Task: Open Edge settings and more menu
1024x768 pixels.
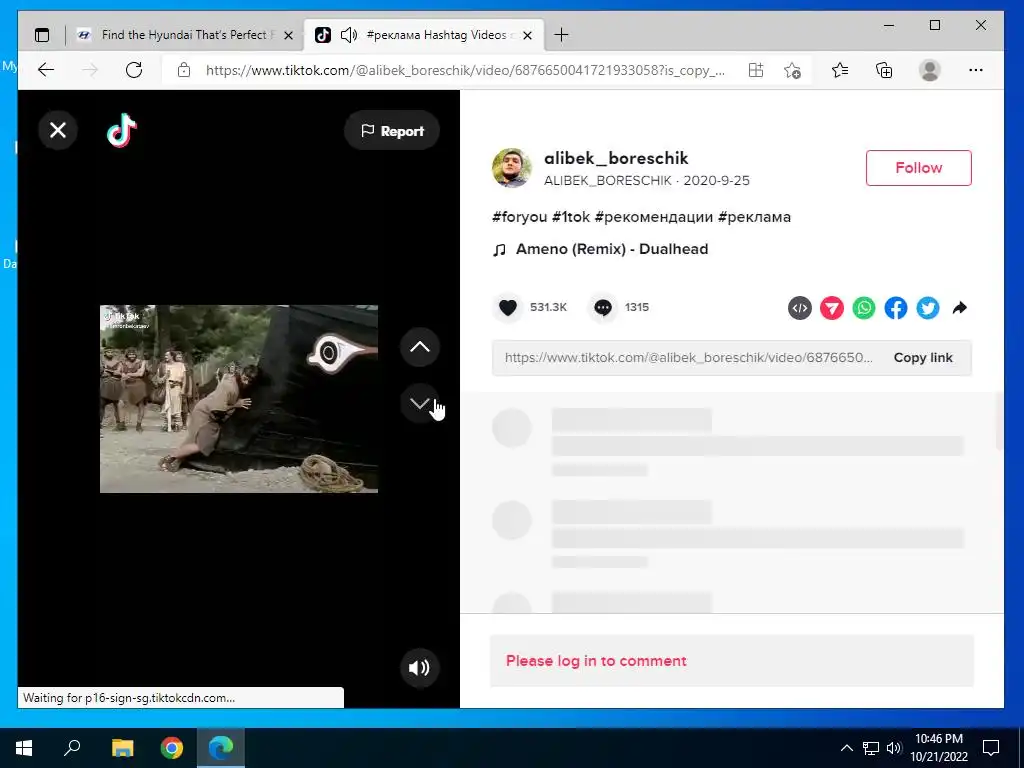Action: tap(976, 70)
